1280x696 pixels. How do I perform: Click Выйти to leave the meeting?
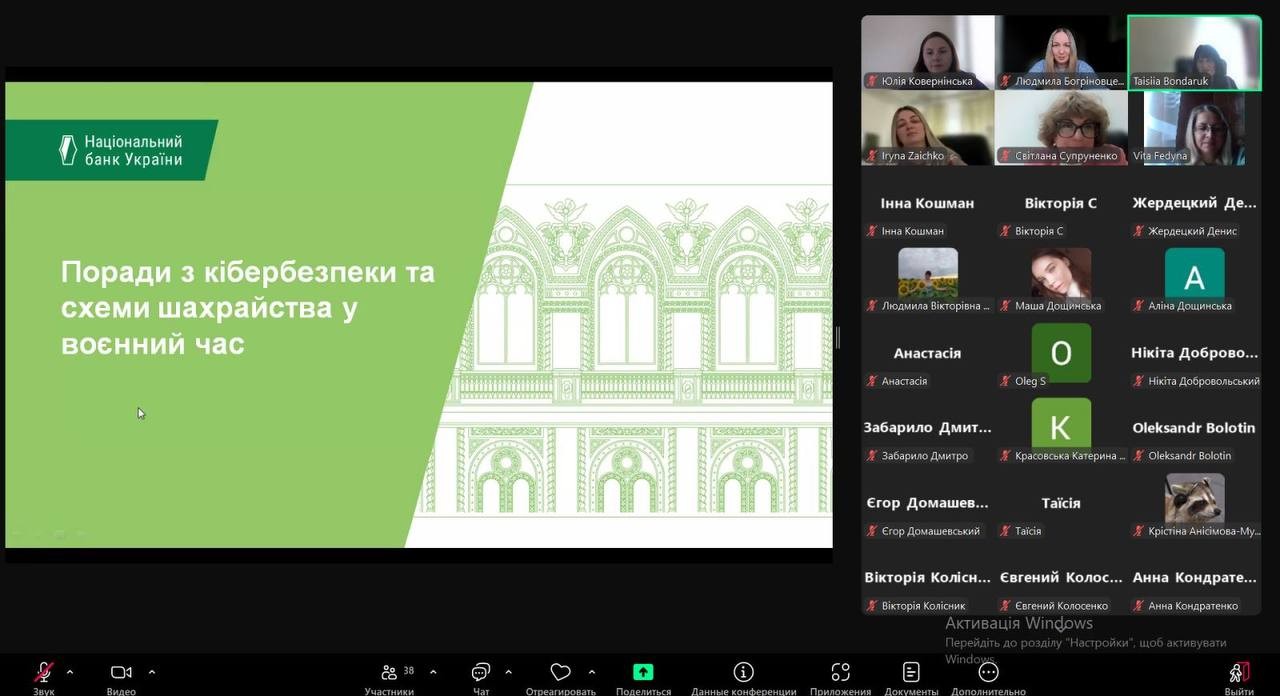tap(1239, 672)
